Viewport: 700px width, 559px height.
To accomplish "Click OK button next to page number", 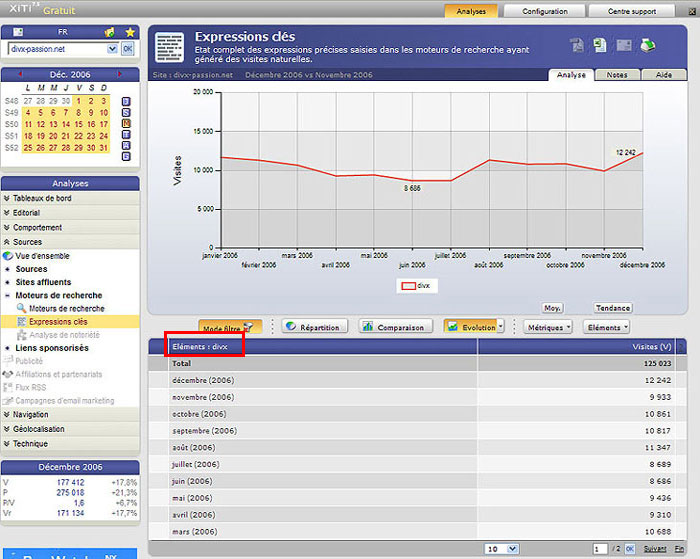I will [x=629, y=549].
